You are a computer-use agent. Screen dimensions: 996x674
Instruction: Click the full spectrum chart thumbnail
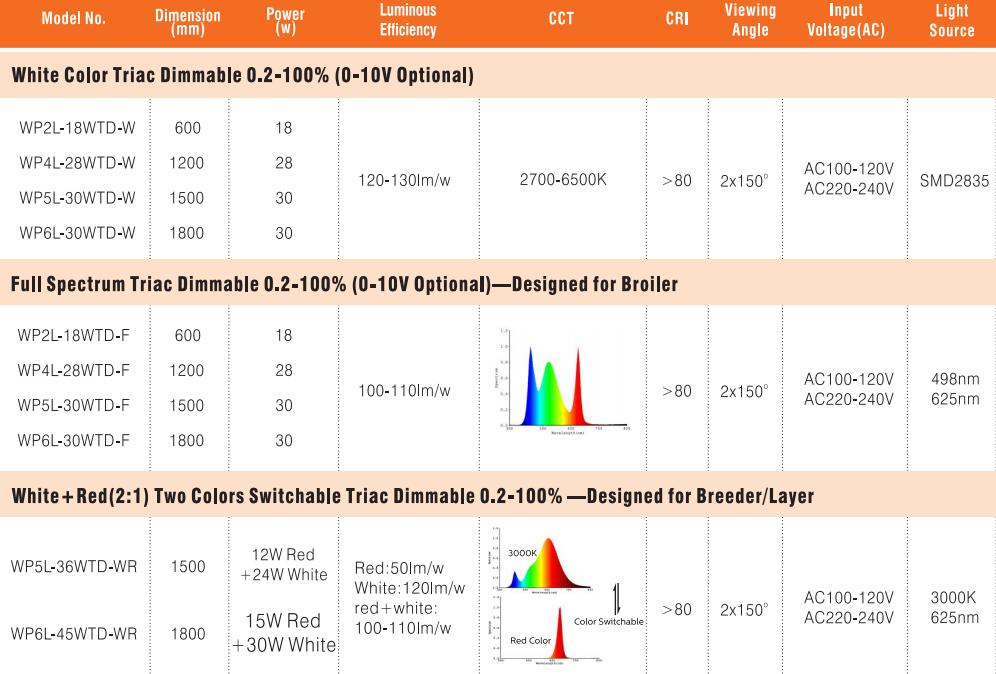[563, 382]
